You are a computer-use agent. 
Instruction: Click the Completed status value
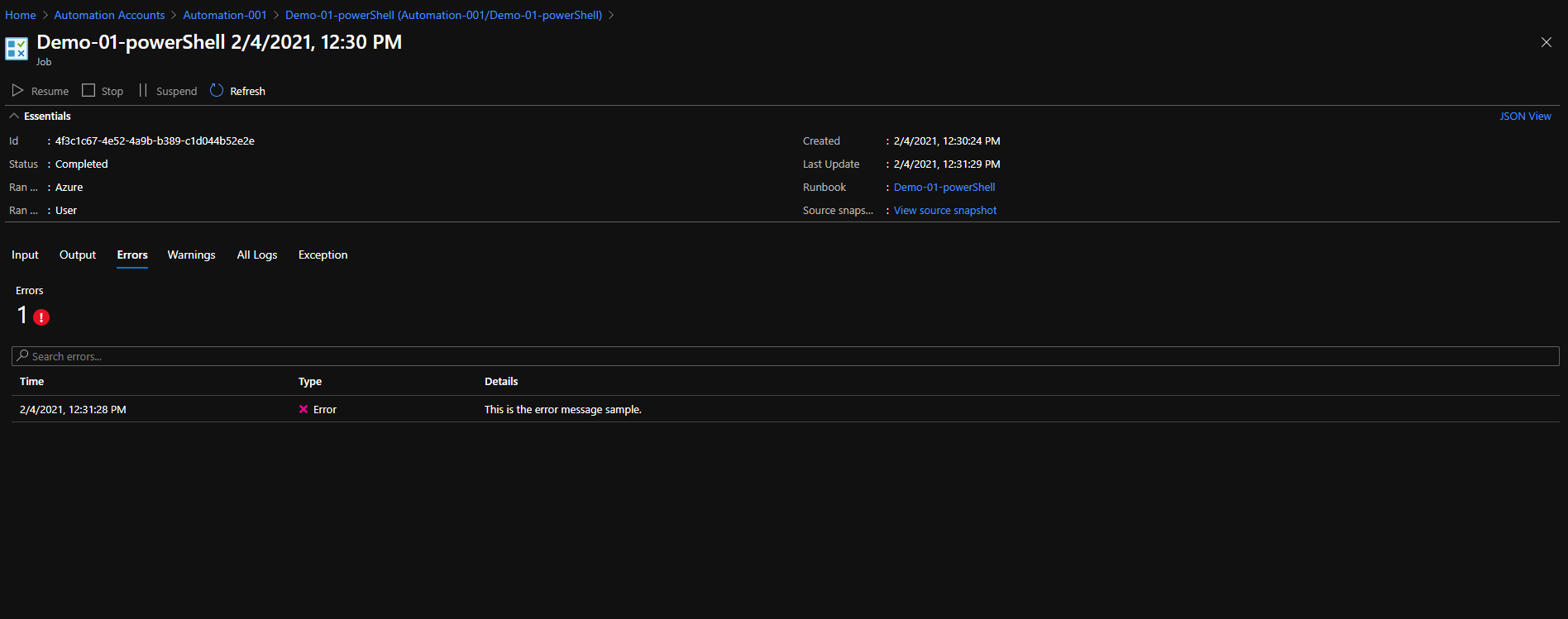pos(81,164)
